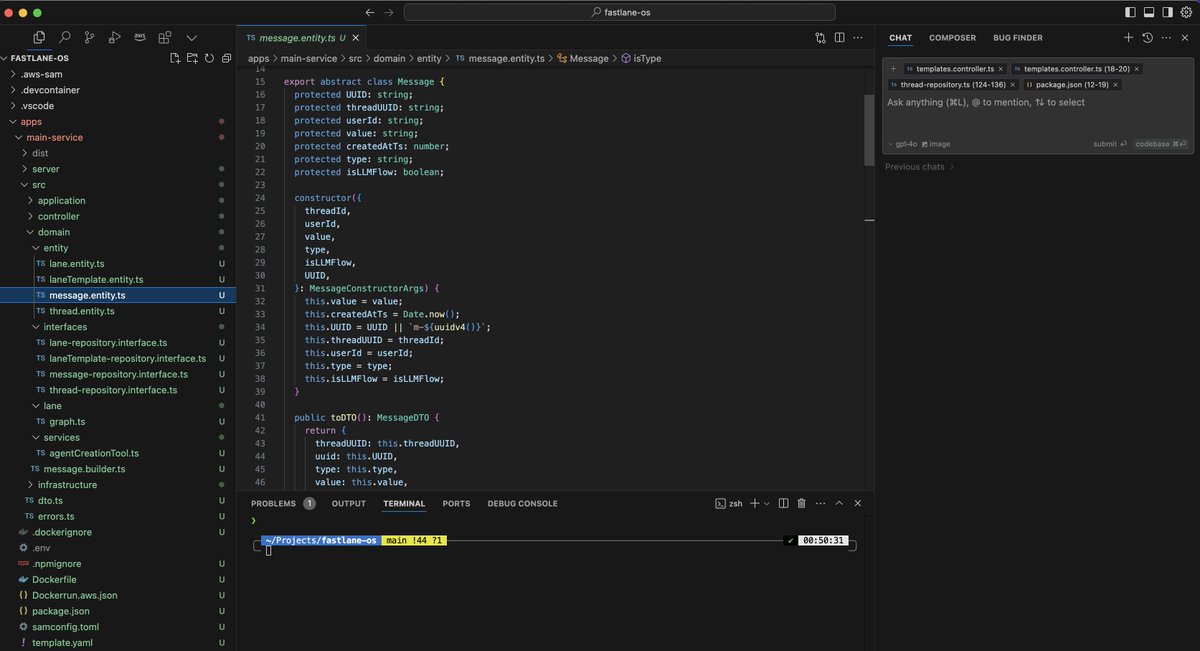Open settings gear in title bar
Viewport: 1200px width, 651px height.
pyautogui.click(x=1186, y=12)
